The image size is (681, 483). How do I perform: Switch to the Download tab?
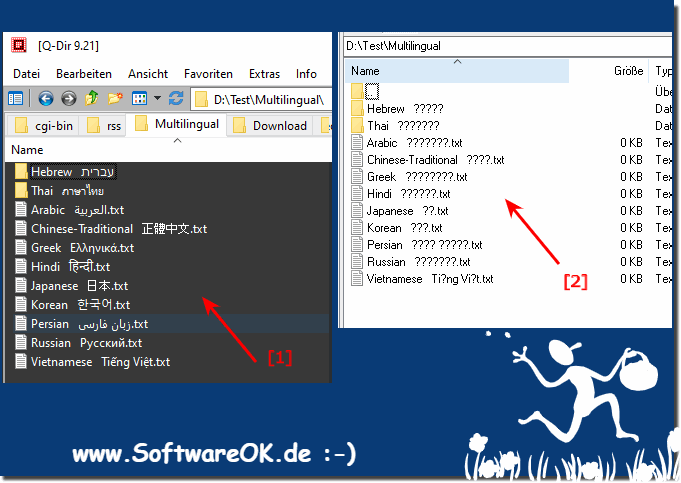click(x=270, y=126)
